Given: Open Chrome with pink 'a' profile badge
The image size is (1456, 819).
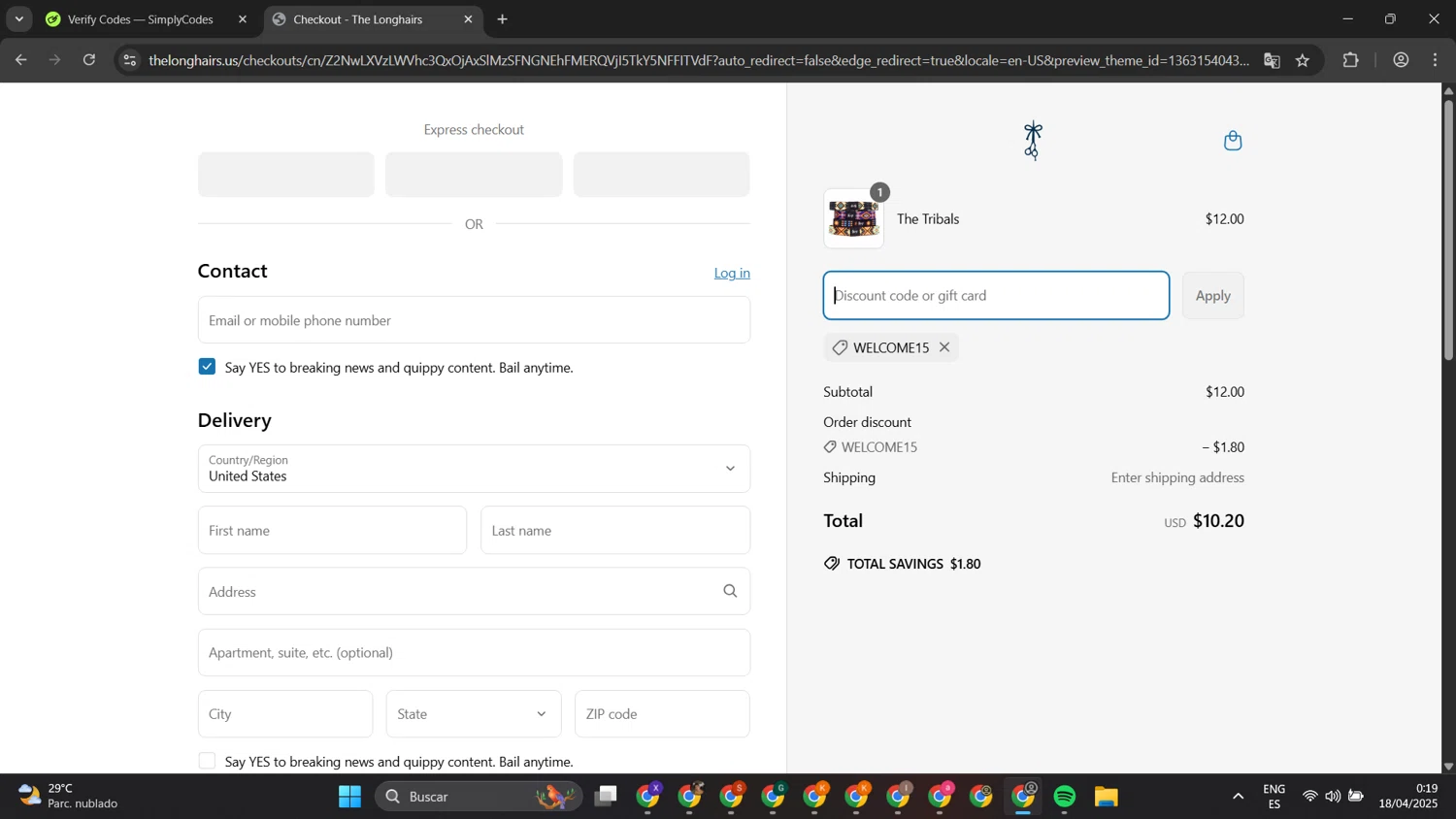Looking at the screenshot, I should [942, 797].
